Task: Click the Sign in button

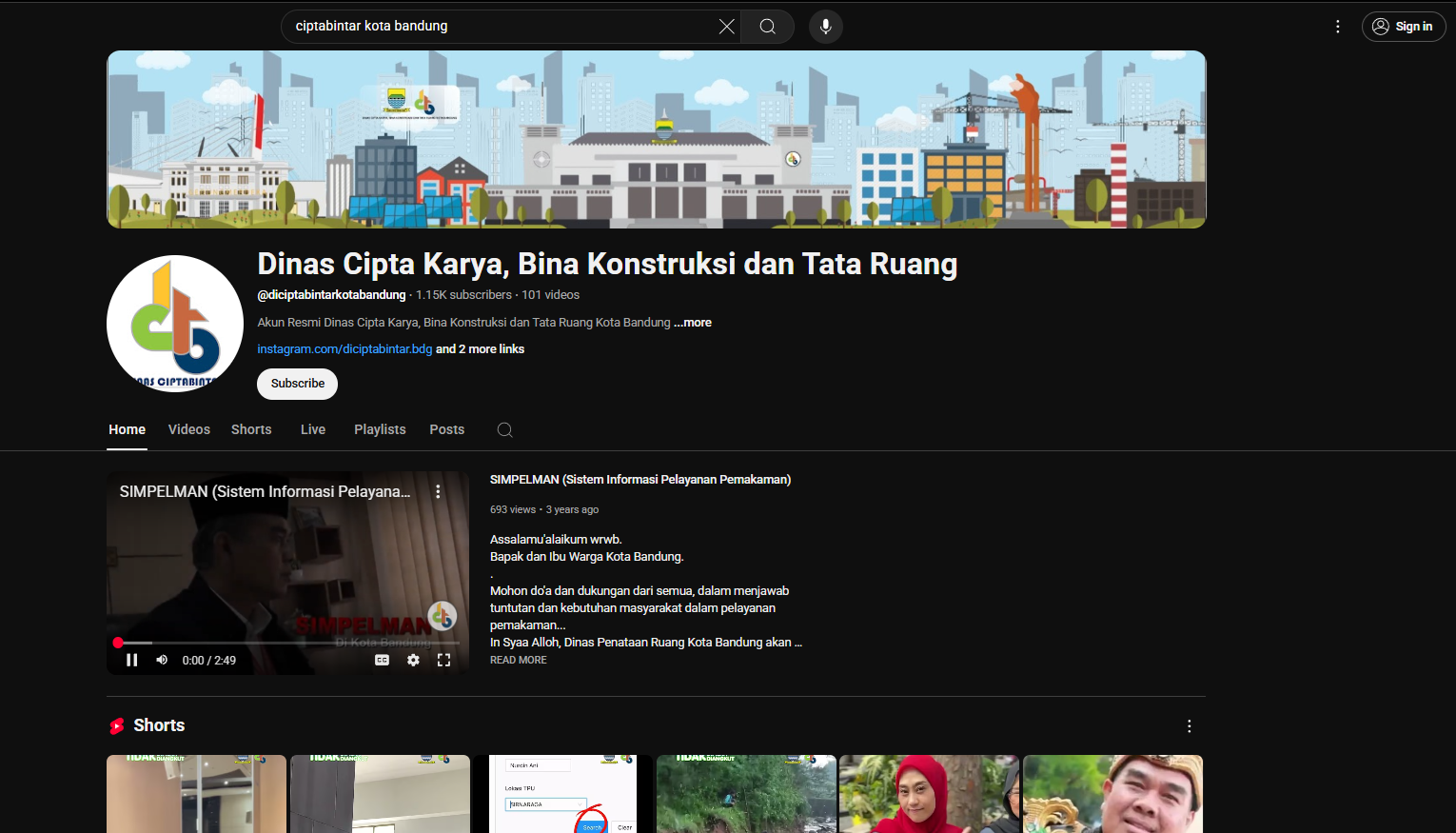Action: pos(1404,27)
